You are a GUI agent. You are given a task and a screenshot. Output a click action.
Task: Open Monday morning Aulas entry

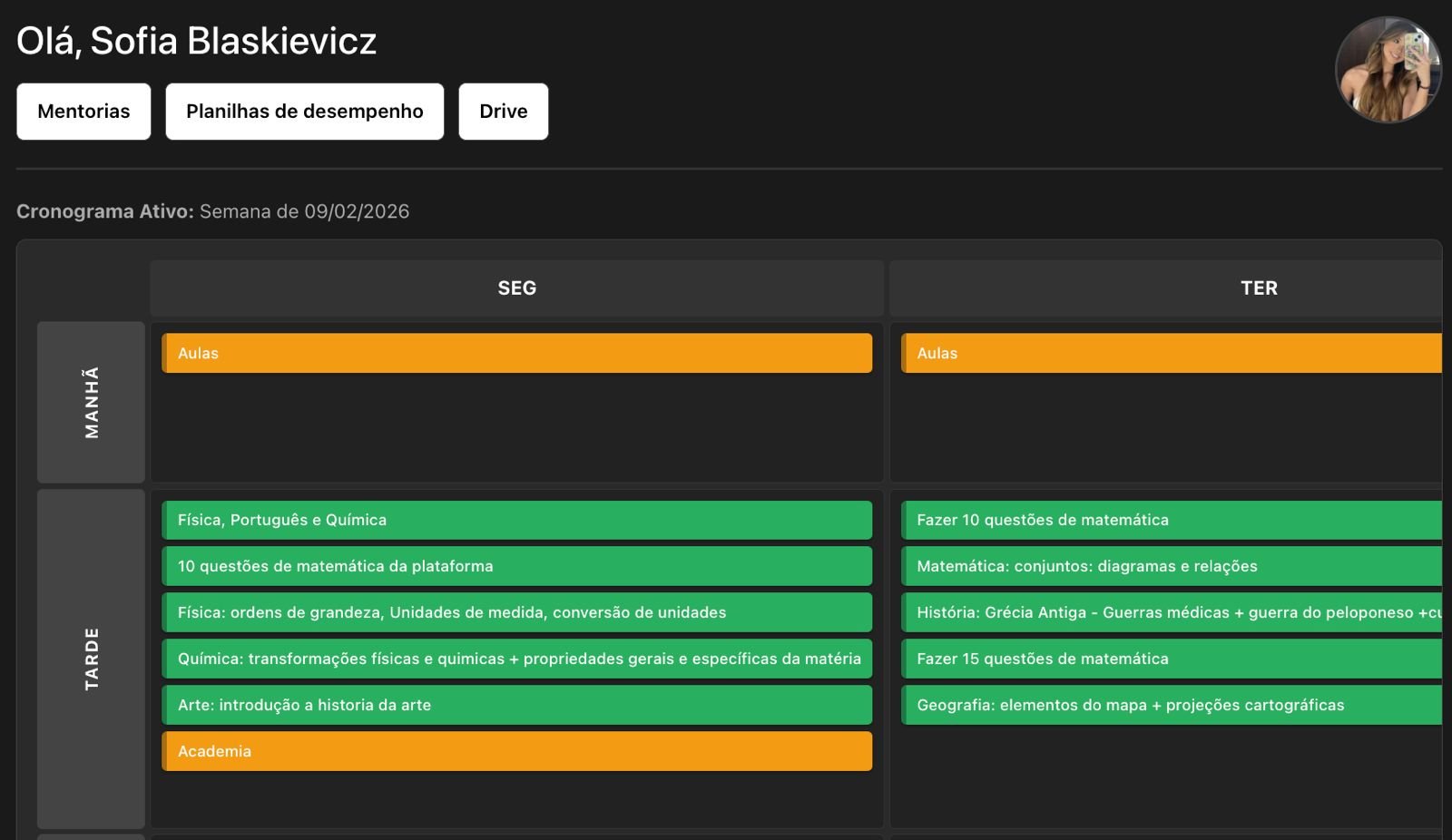tap(516, 353)
